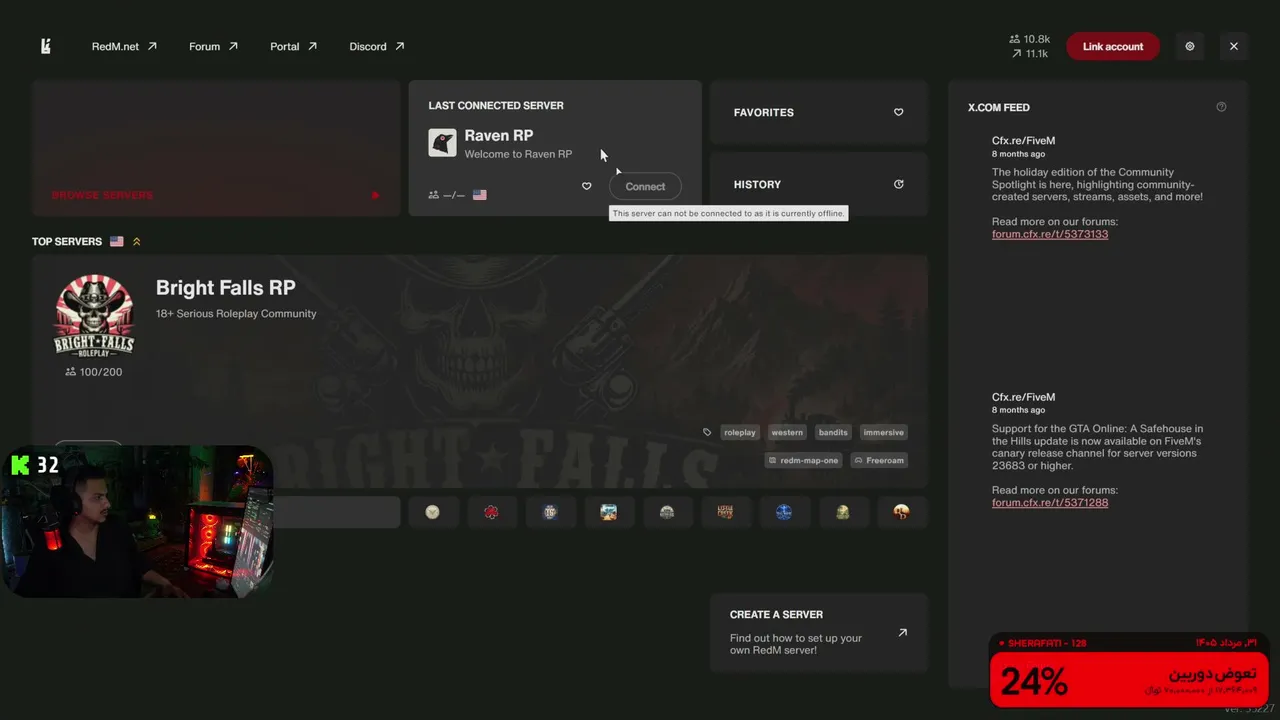
Task: Select the immersive tag
Action: pyautogui.click(x=884, y=432)
